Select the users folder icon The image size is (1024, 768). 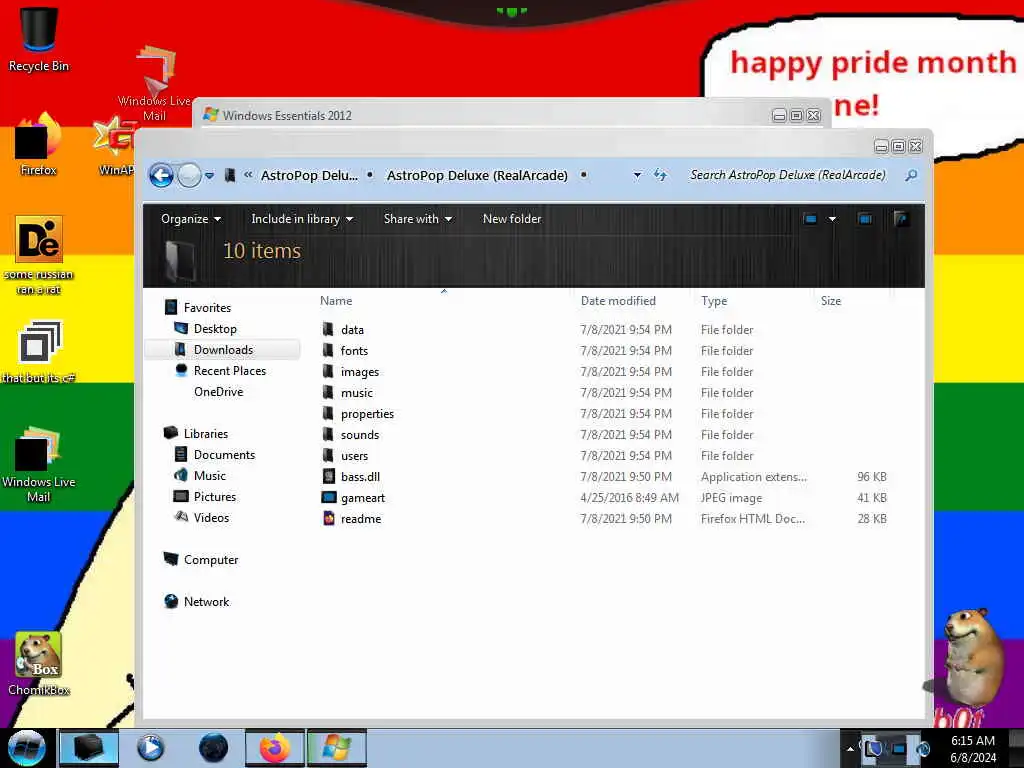click(x=328, y=455)
